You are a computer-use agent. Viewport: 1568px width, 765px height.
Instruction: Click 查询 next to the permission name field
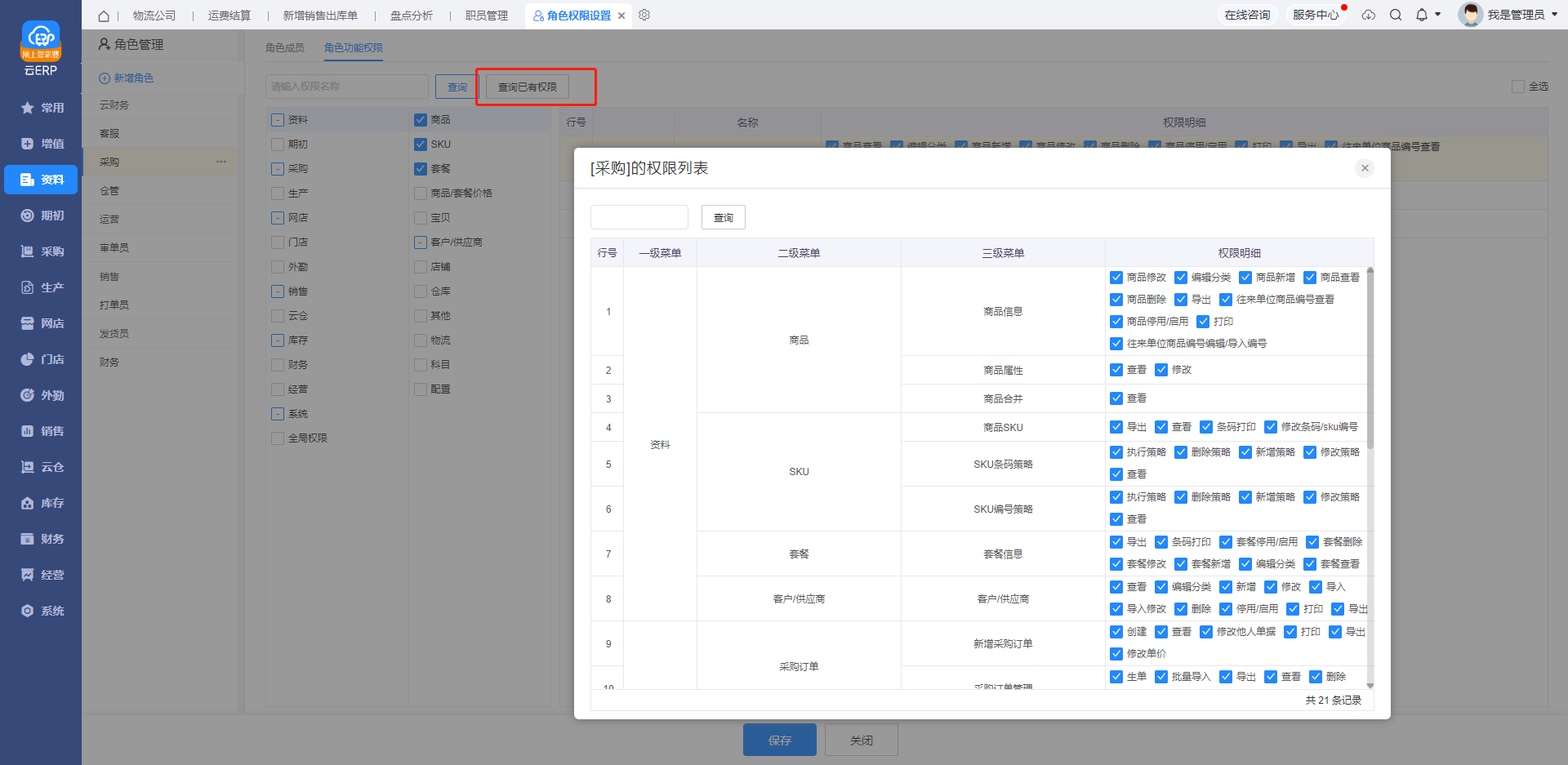click(457, 87)
